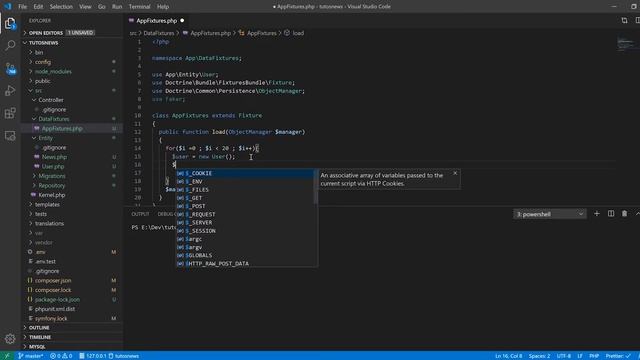Open the powershell terminal selector dropdown
The height and width of the screenshot is (360, 640).
pyautogui.click(x=550, y=214)
